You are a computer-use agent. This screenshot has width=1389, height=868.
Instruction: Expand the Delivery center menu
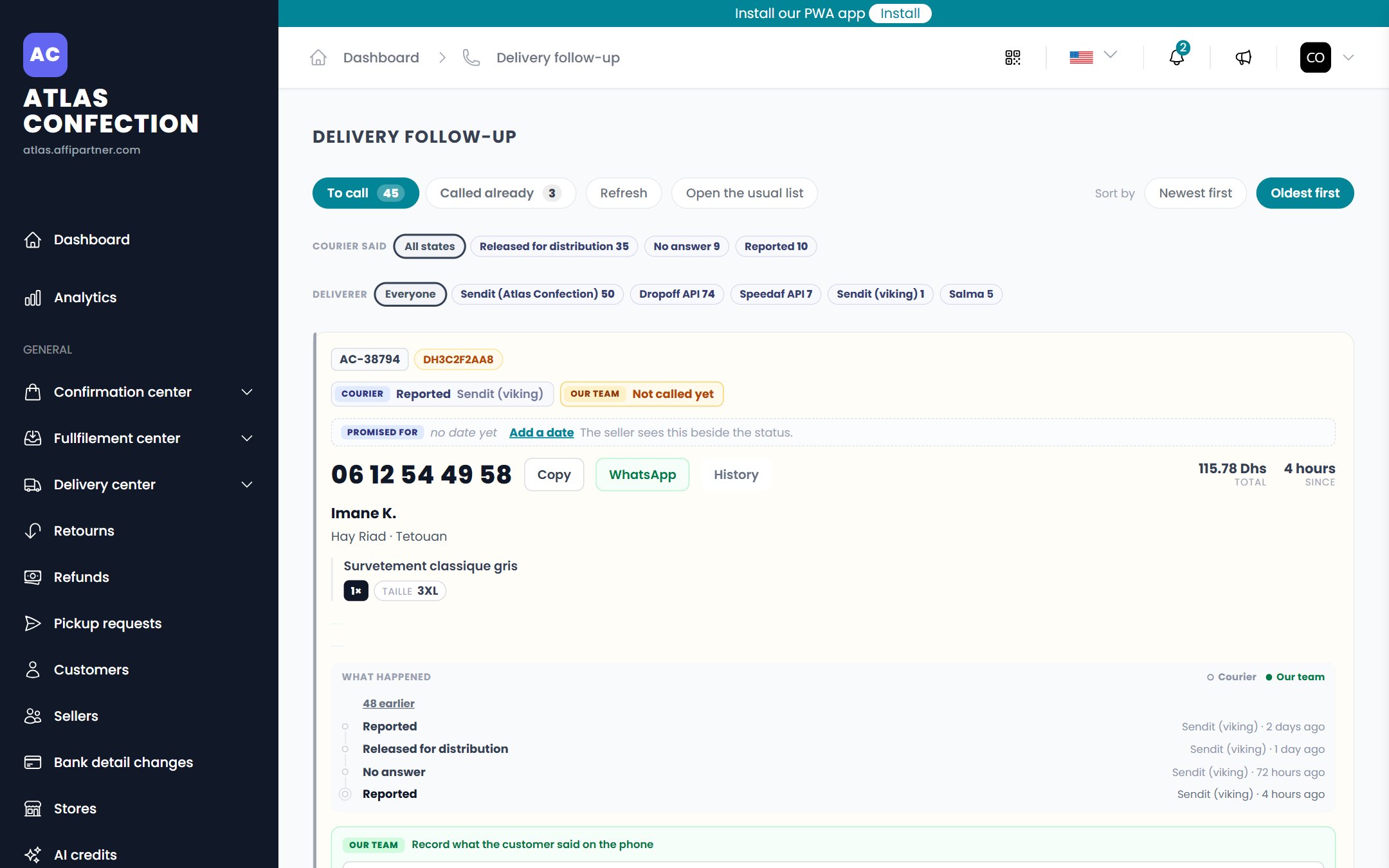click(139, 485)
